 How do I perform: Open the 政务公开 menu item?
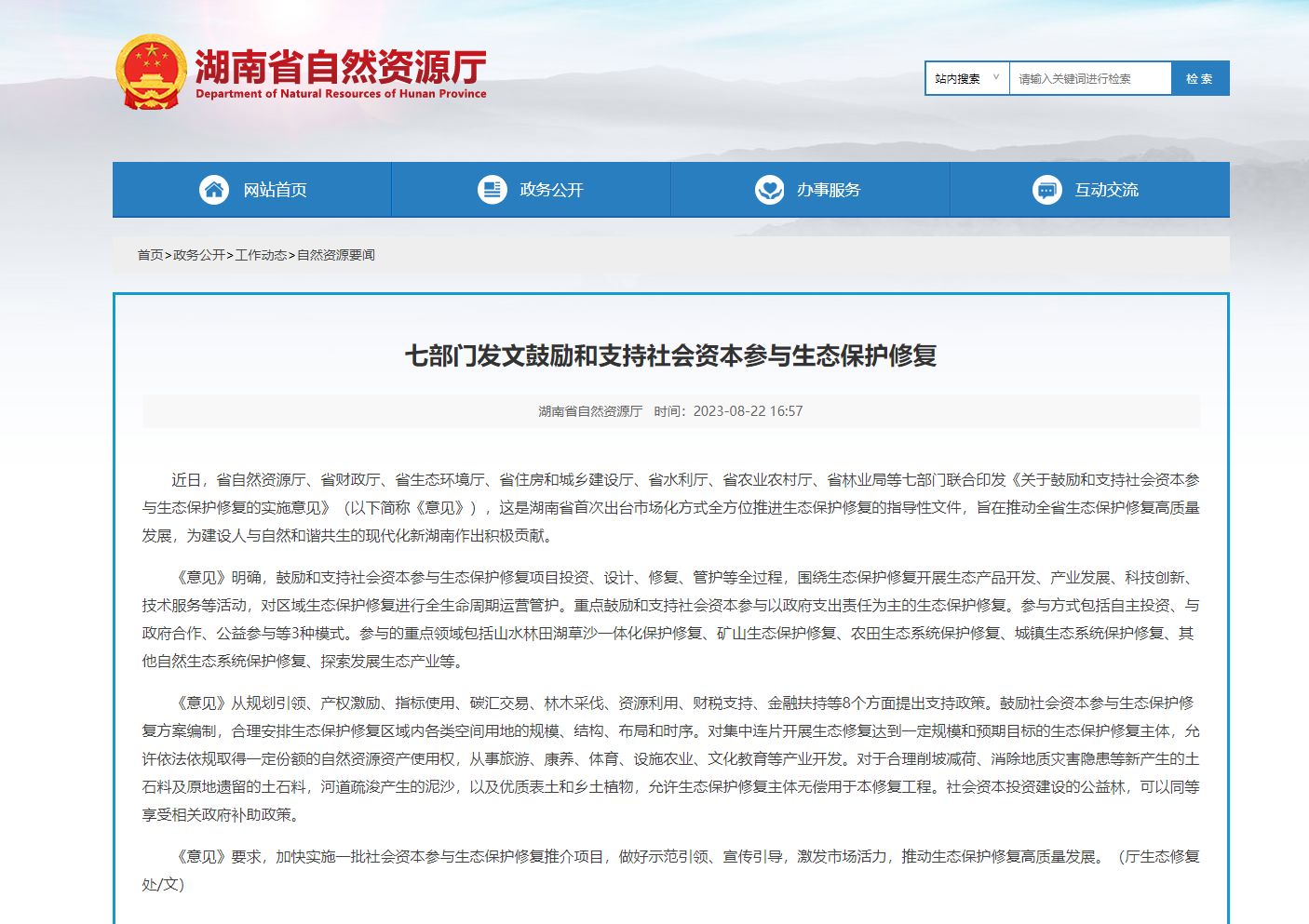click(x=531, y=190)
